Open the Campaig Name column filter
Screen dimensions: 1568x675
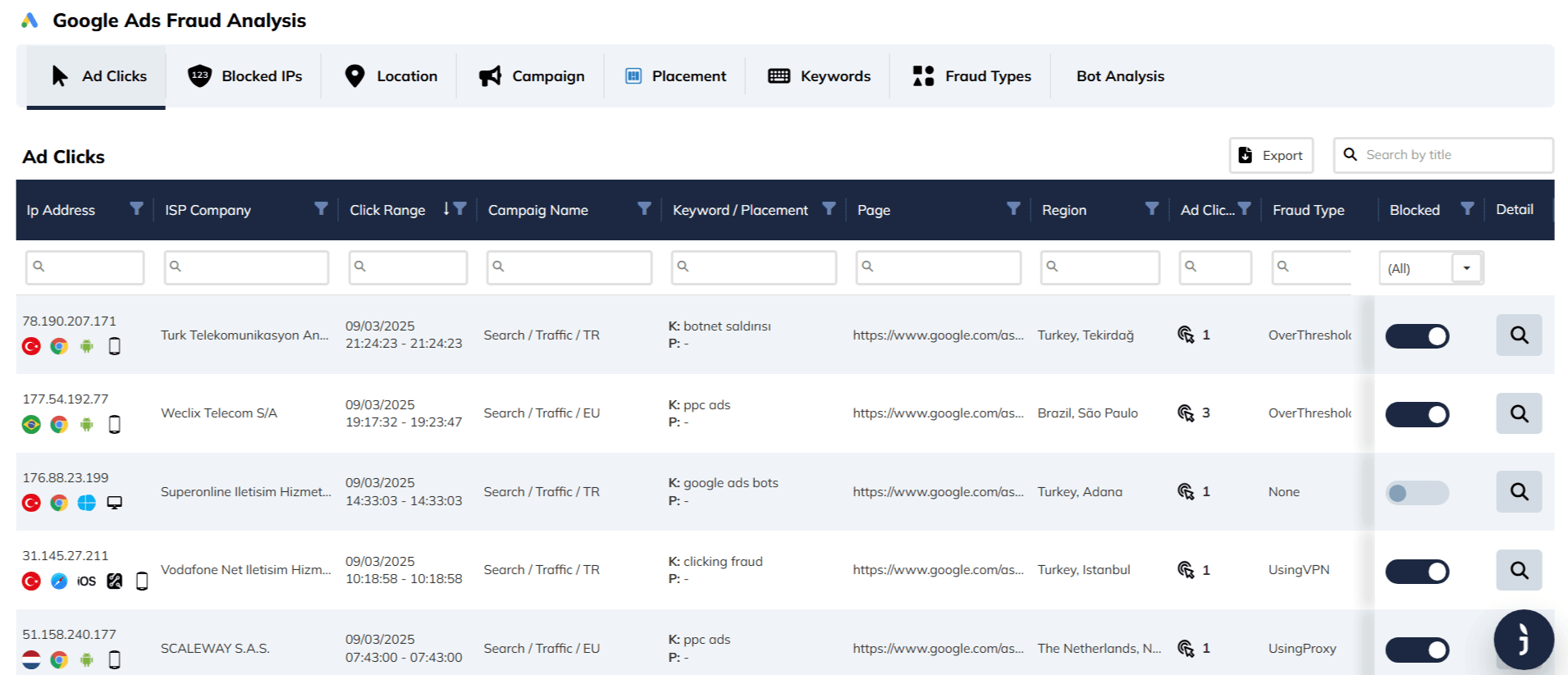coord(644,209)
